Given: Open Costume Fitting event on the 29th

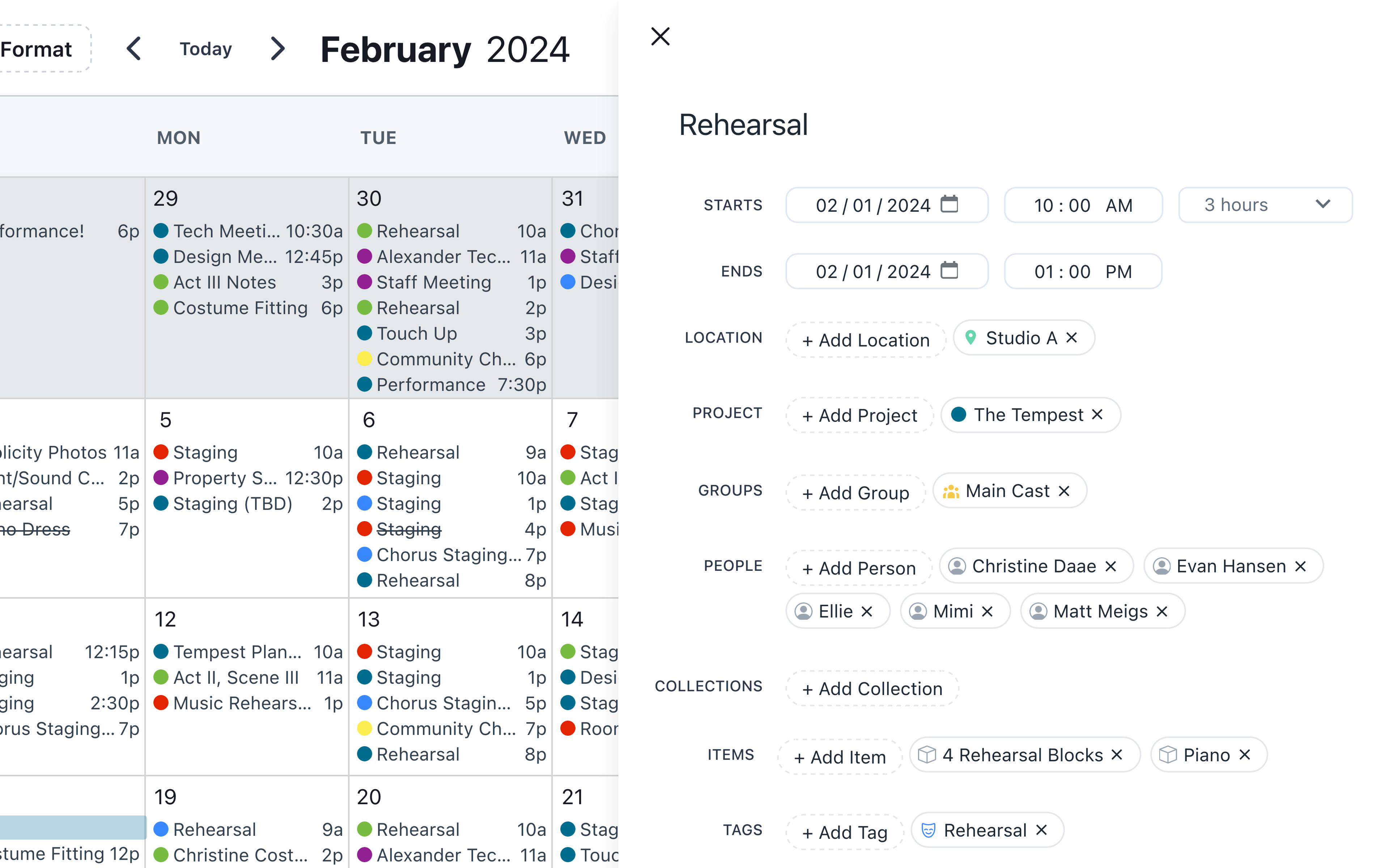Looking at the screenshot, I should click(241, 308).
